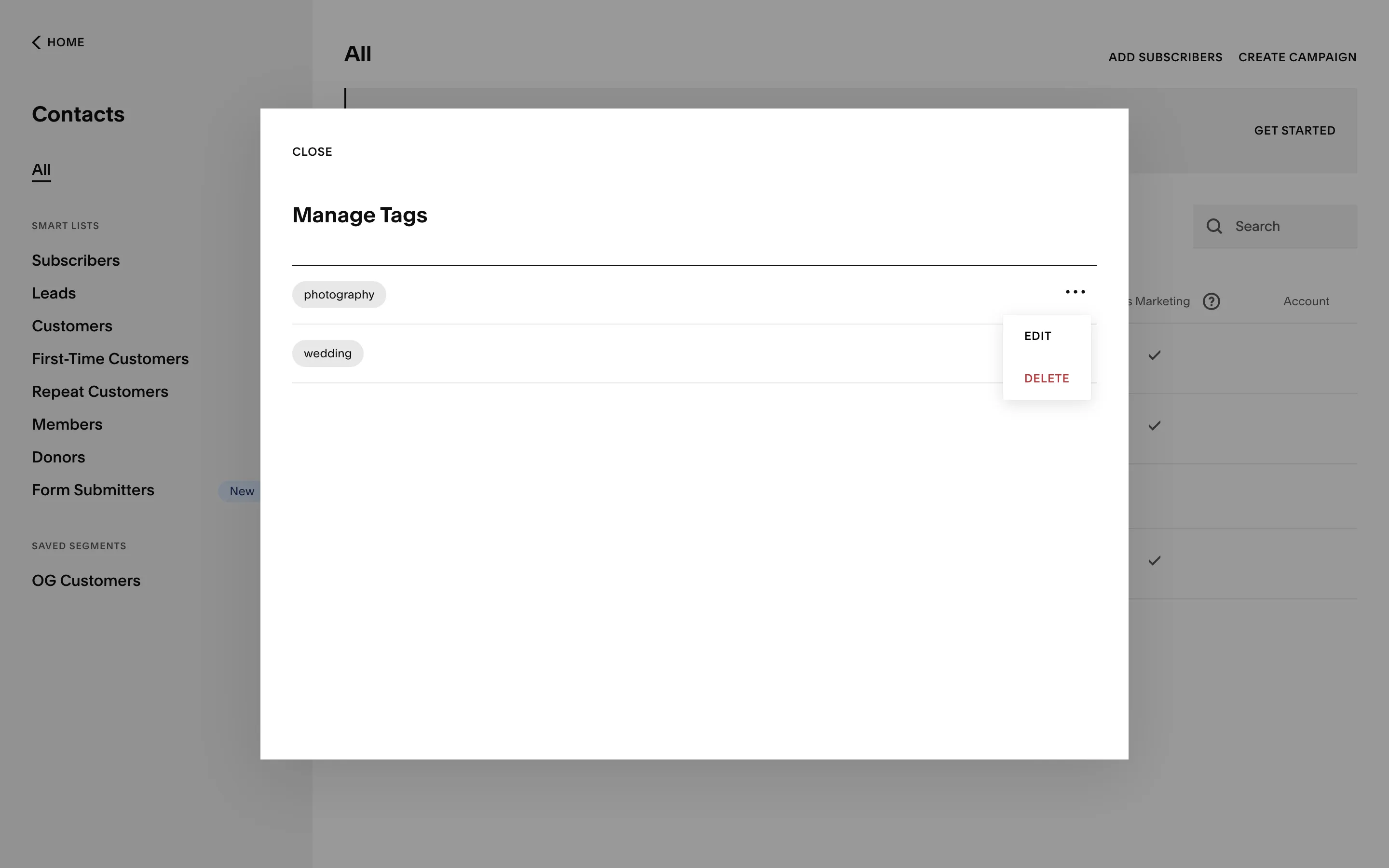The height and width of the screenshot is (868, 1389).
Task: Select First-Time Customers list
Action: [110, 359]
